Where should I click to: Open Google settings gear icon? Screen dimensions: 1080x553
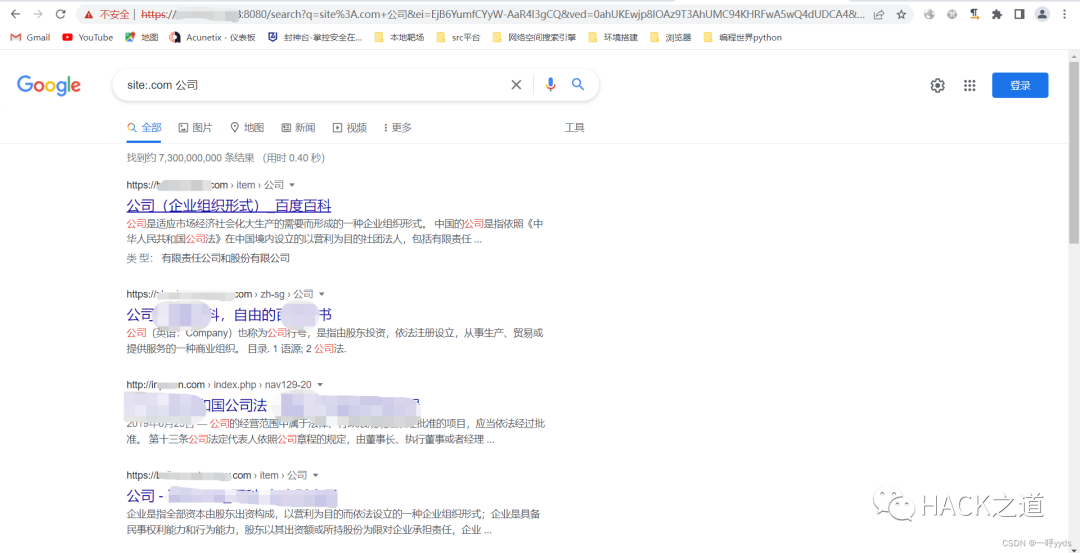(x=937, y=86)
